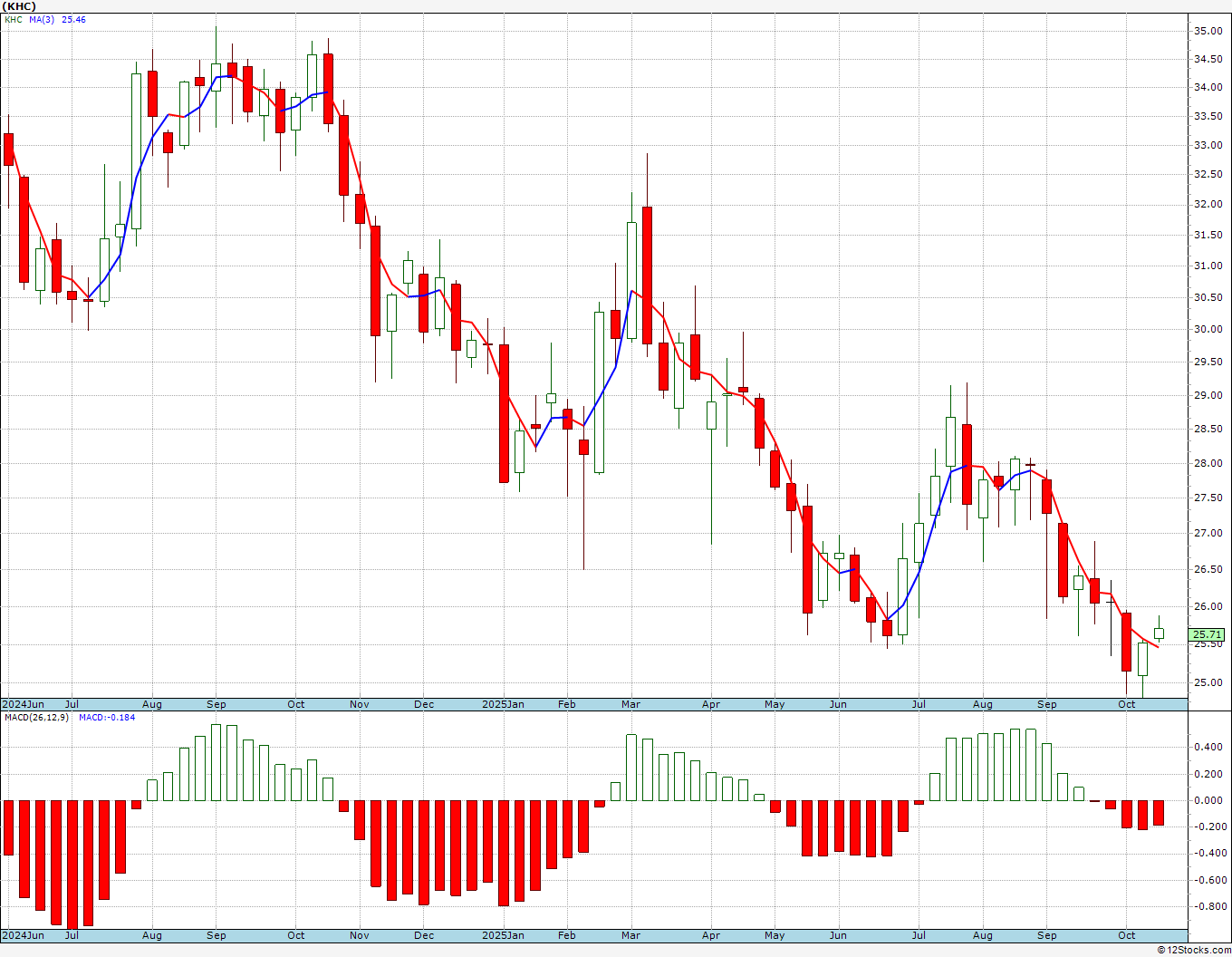Image resolution: width=1232 pixels, height=957 pixels.
Task: Click the green 25.71 current price tag
Action: [1208, 634]
